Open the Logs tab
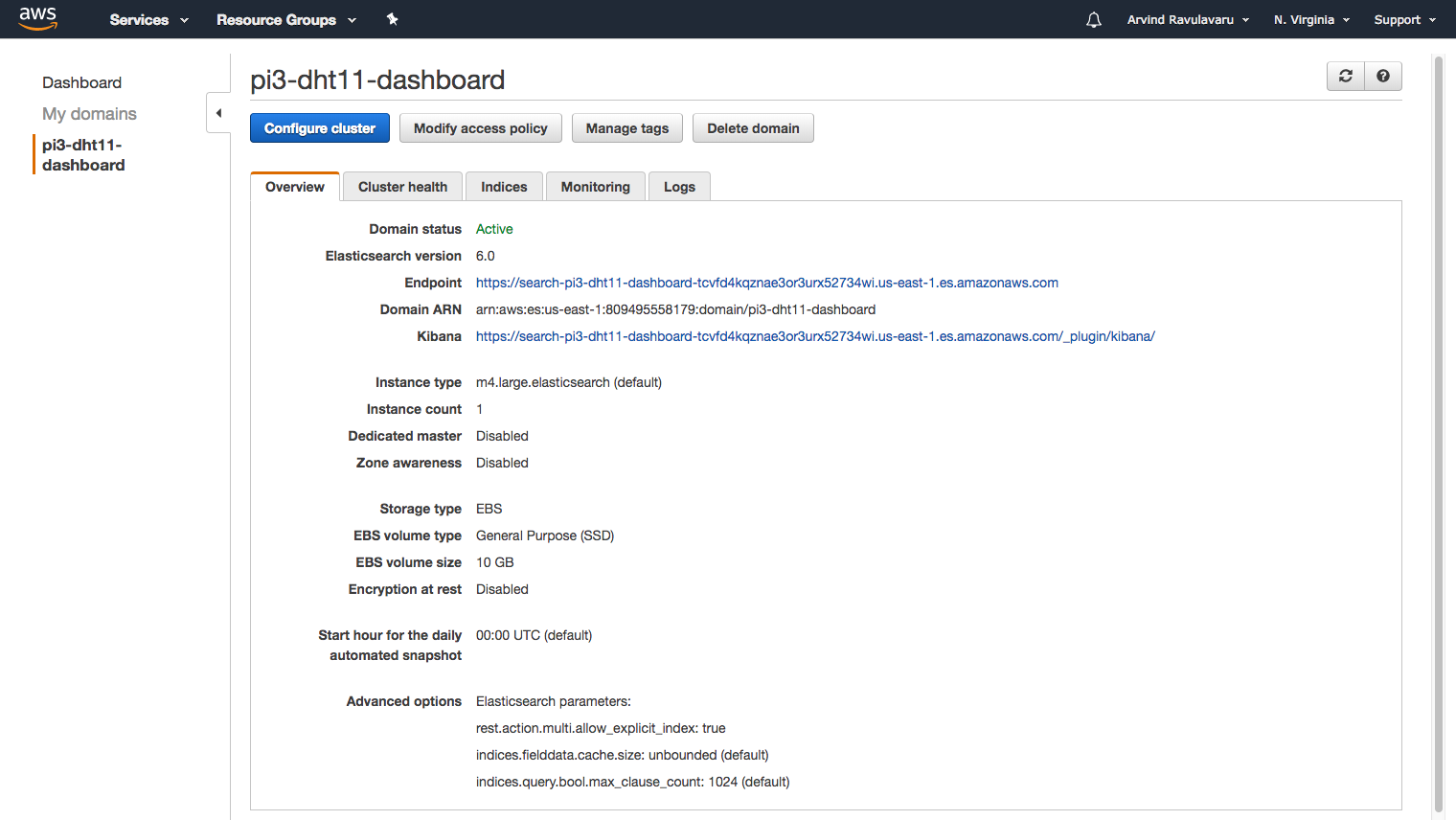1456x820 pixels. tap(679, 187)
